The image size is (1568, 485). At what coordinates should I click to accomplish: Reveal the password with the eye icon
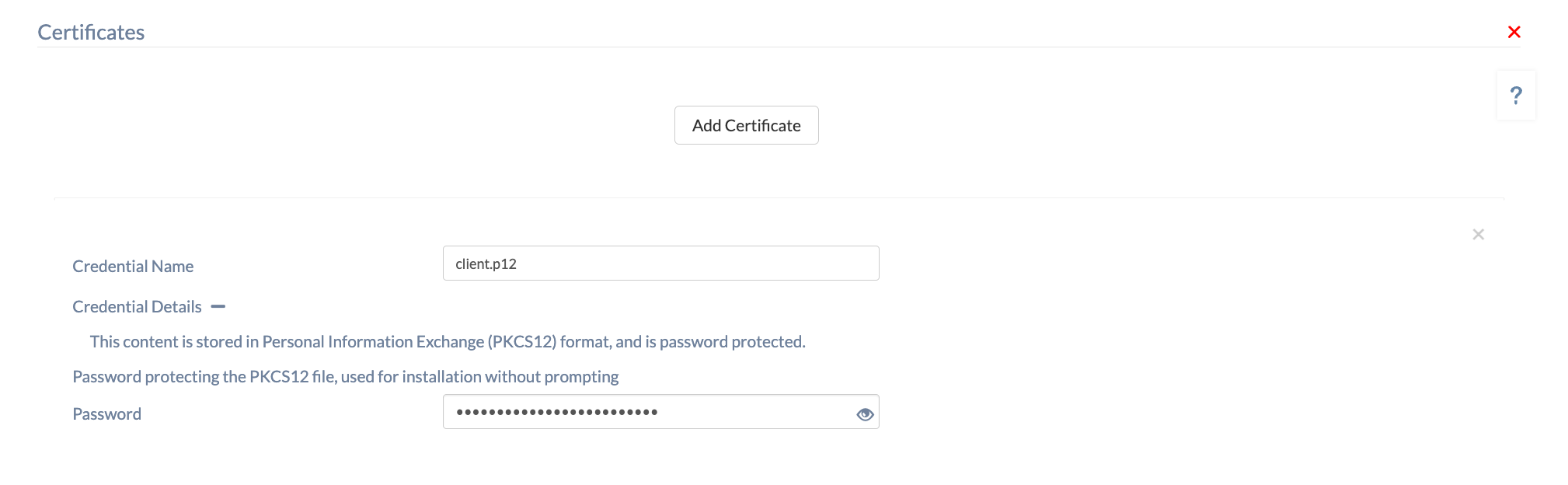pos(865,414)
